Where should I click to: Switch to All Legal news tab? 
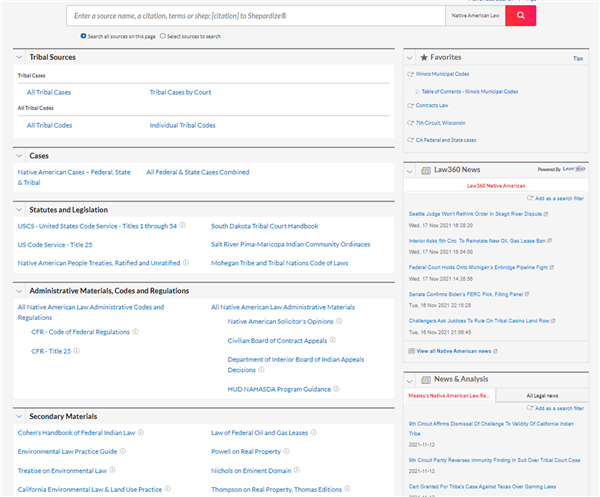coord(542,396)
